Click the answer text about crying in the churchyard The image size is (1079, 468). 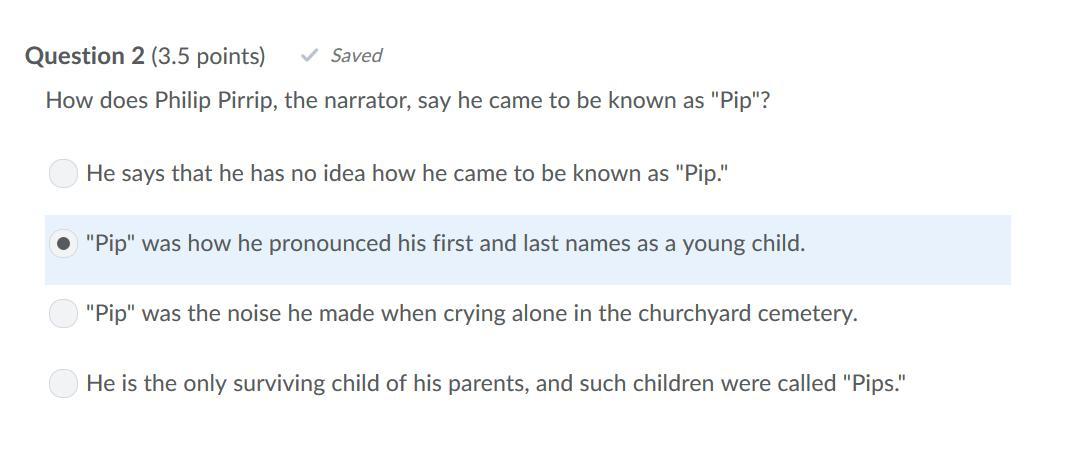[472, 314]
